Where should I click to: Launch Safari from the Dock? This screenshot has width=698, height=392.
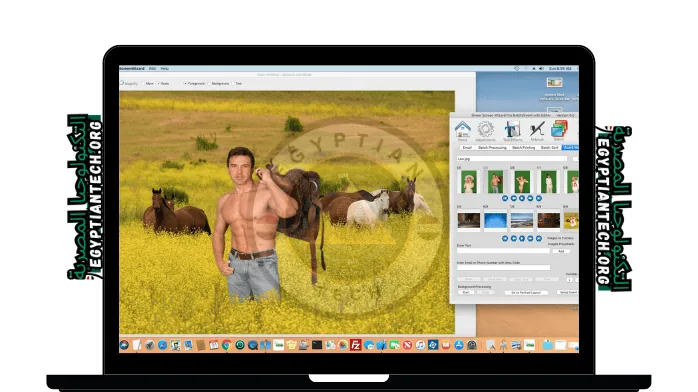click(162, 345)
